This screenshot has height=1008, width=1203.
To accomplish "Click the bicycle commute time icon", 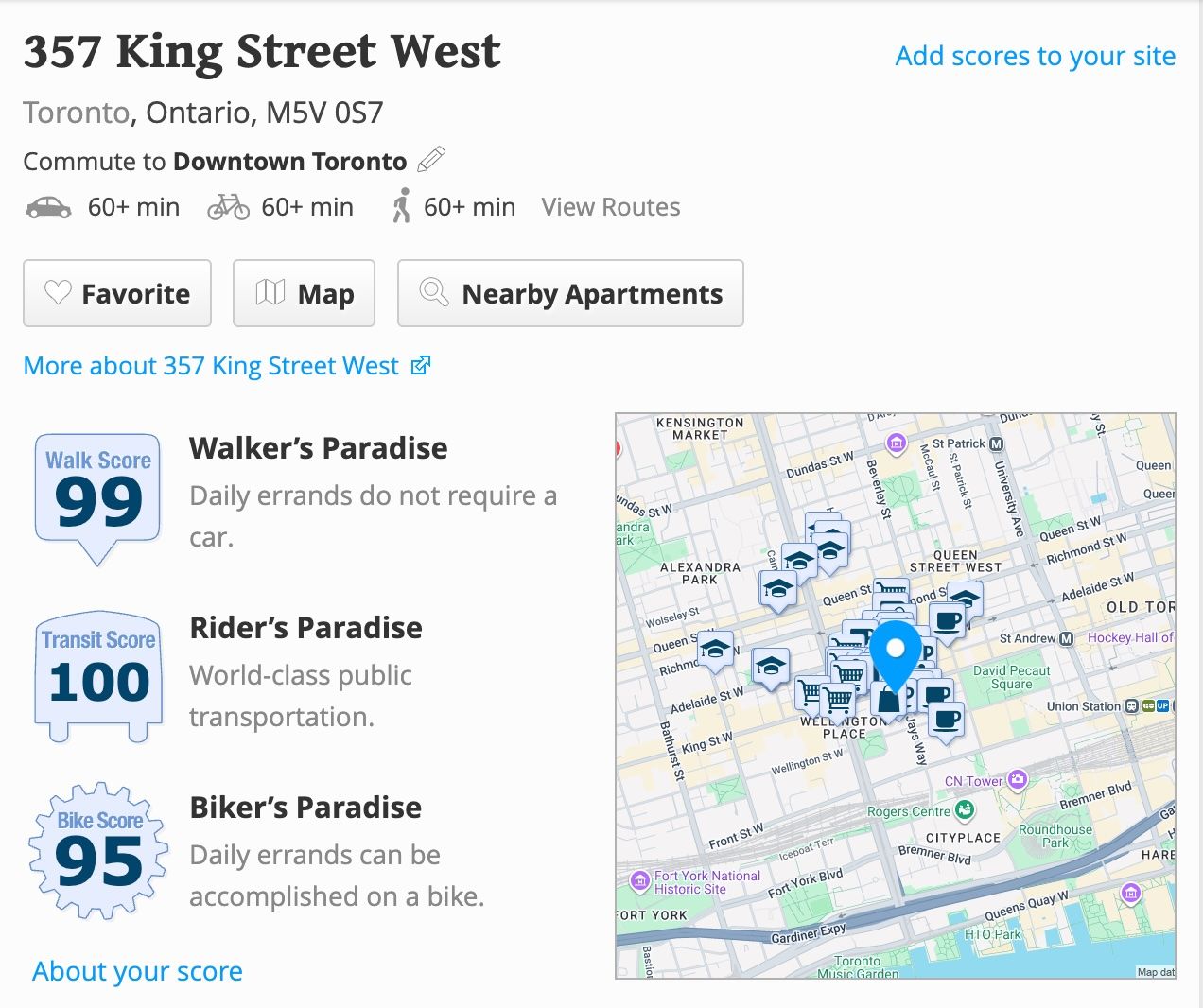I will (228, 207).
